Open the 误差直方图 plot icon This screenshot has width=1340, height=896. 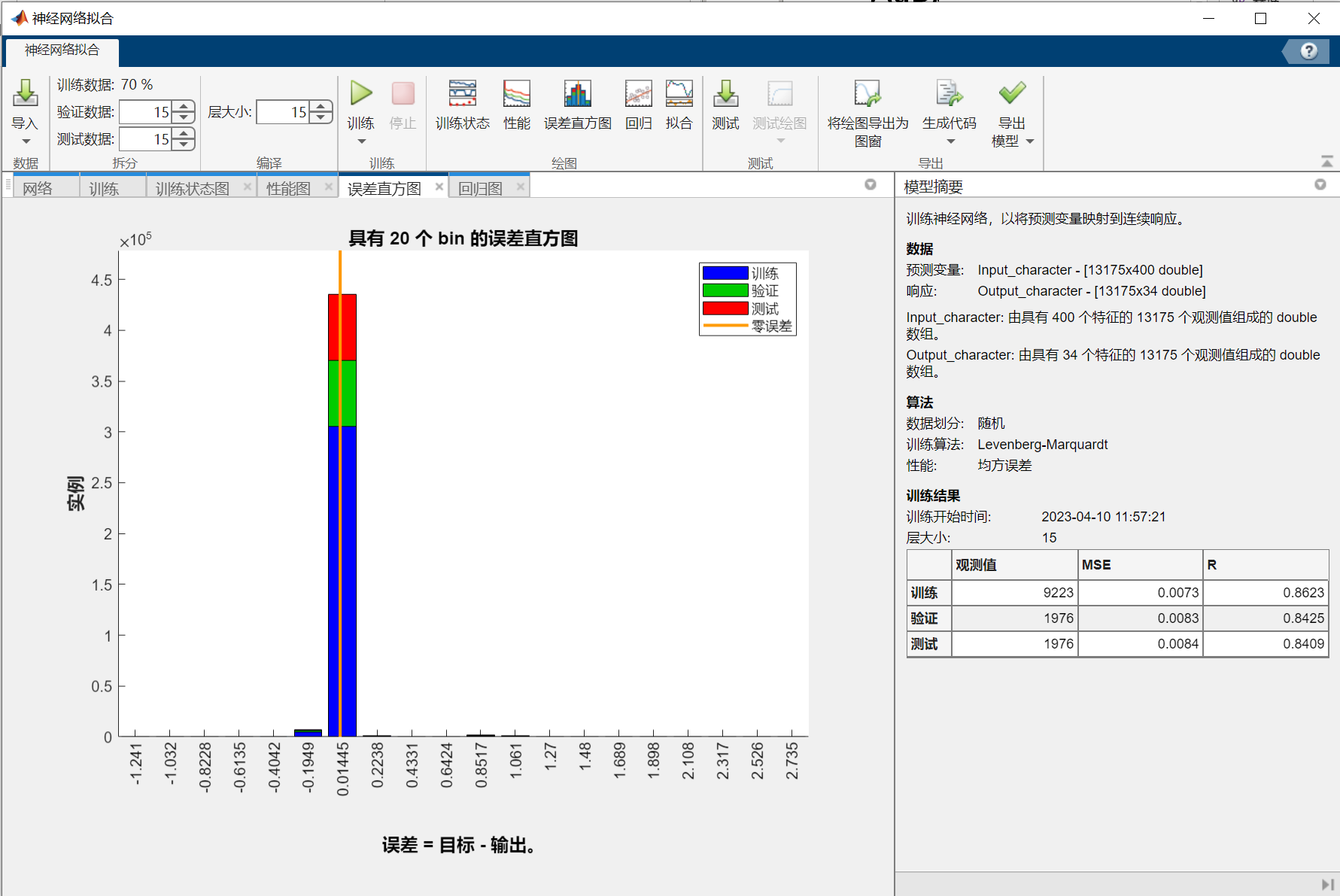pyautogui.click(x=578, y=93)
